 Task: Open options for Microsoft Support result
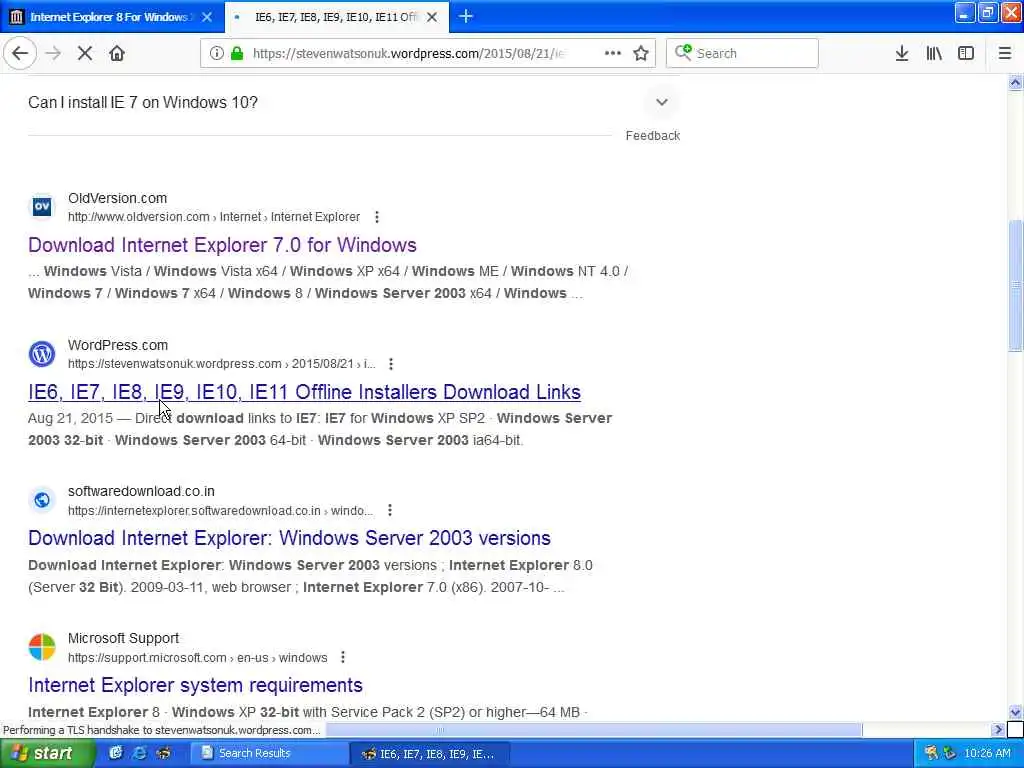click(x=343, y=658)
